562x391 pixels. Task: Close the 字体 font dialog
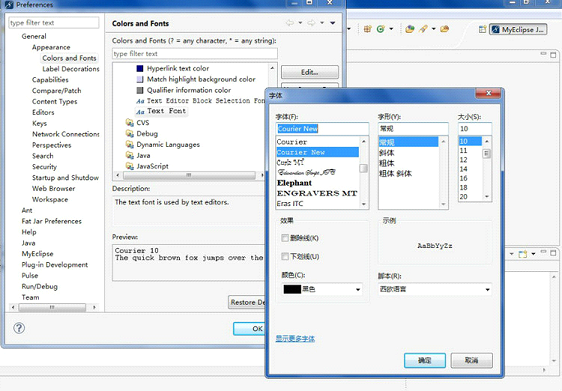point(488,93)
